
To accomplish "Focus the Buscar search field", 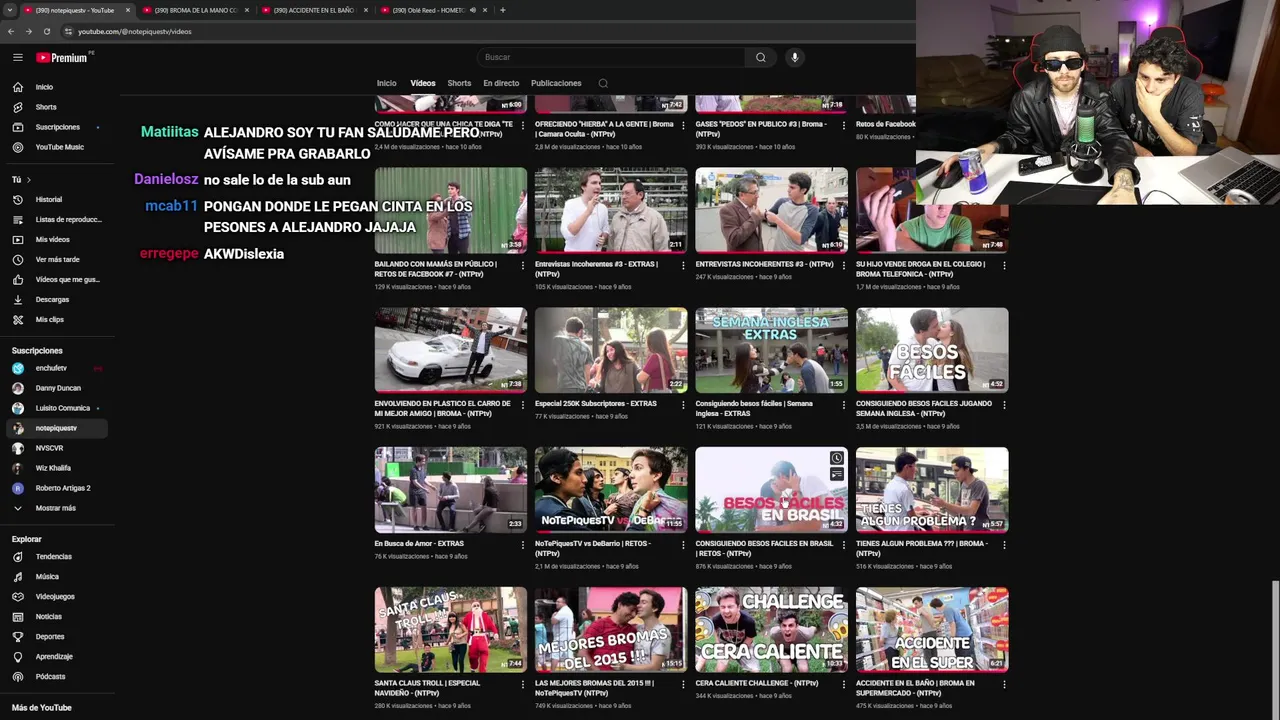I will pos(610,57).
